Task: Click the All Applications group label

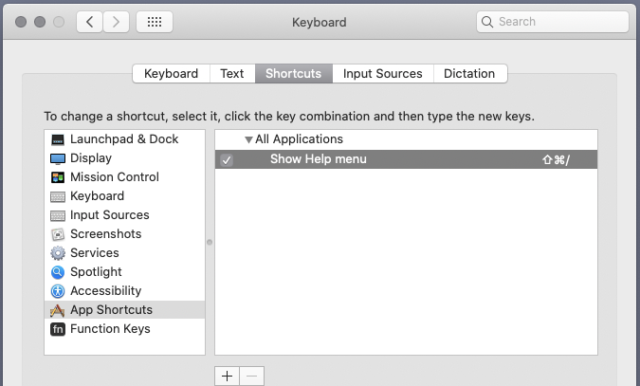Action: coord(299,139)
